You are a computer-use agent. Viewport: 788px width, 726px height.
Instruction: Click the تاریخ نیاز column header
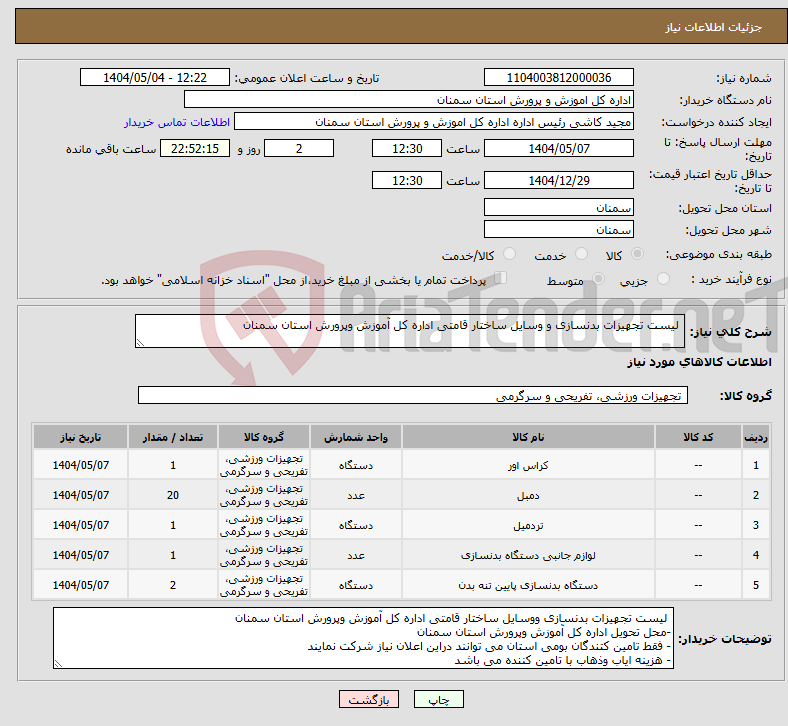[80, 437]
